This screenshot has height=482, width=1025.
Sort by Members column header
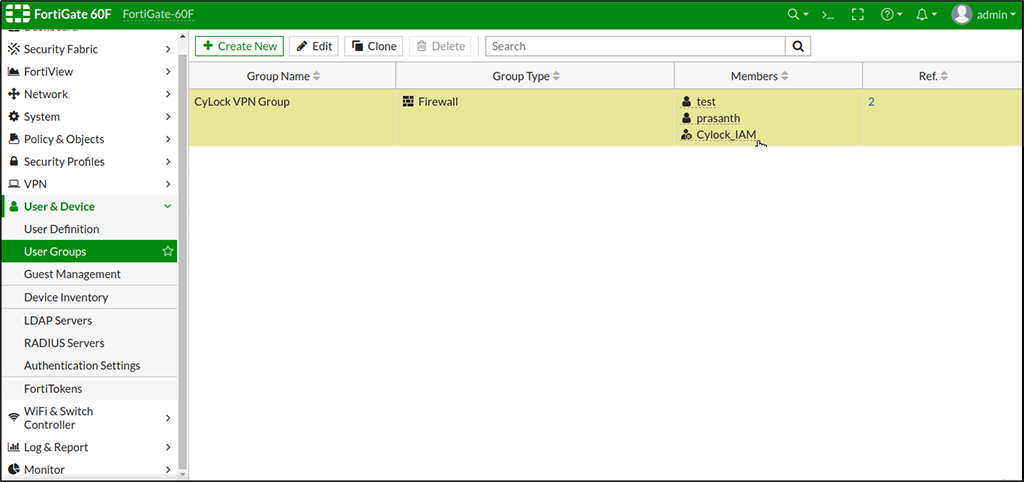(760, 77)
